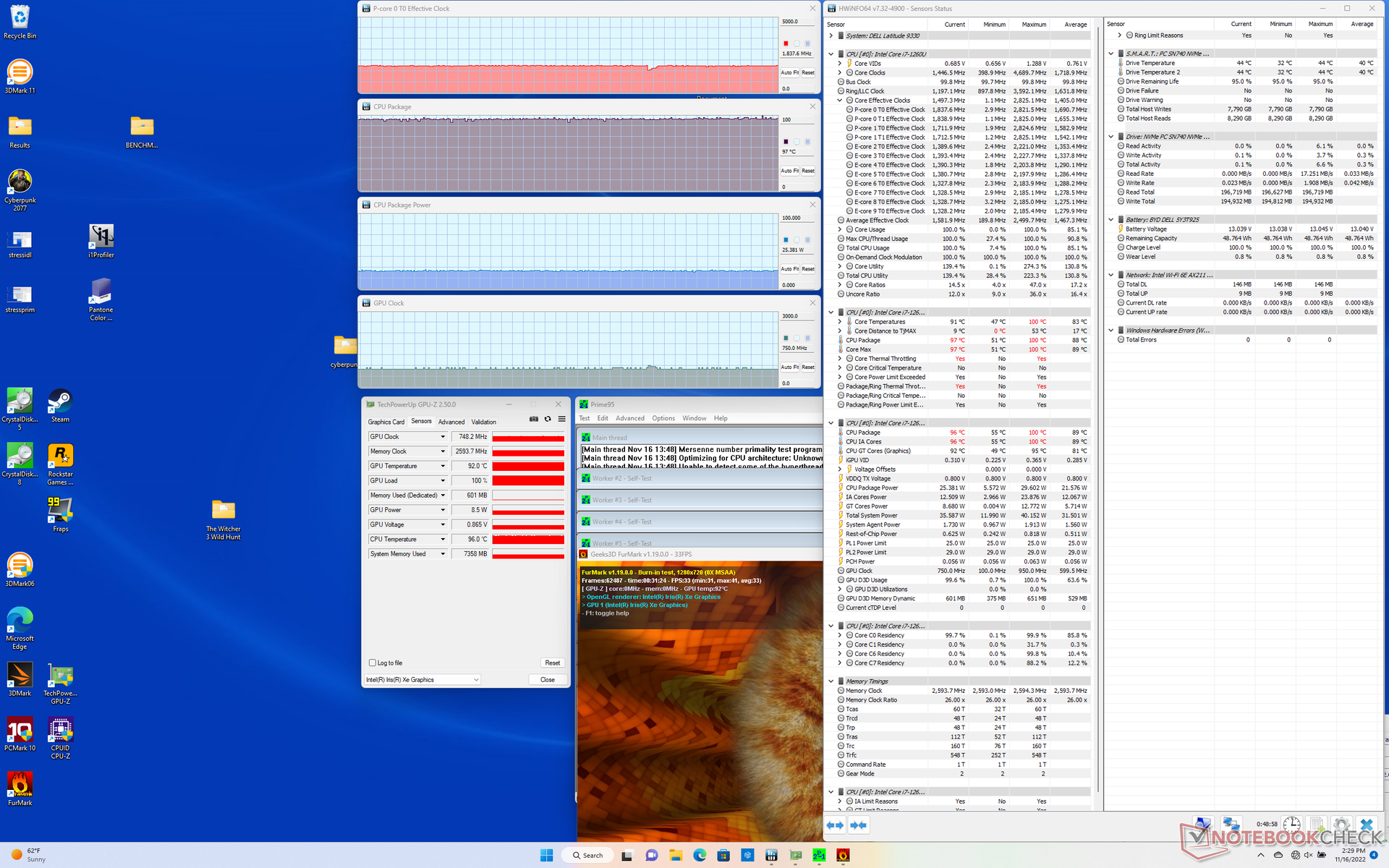Open the Intel Iris Xe Graphics device dropdown
1389x868 pixels.
(x=476, y=680)
